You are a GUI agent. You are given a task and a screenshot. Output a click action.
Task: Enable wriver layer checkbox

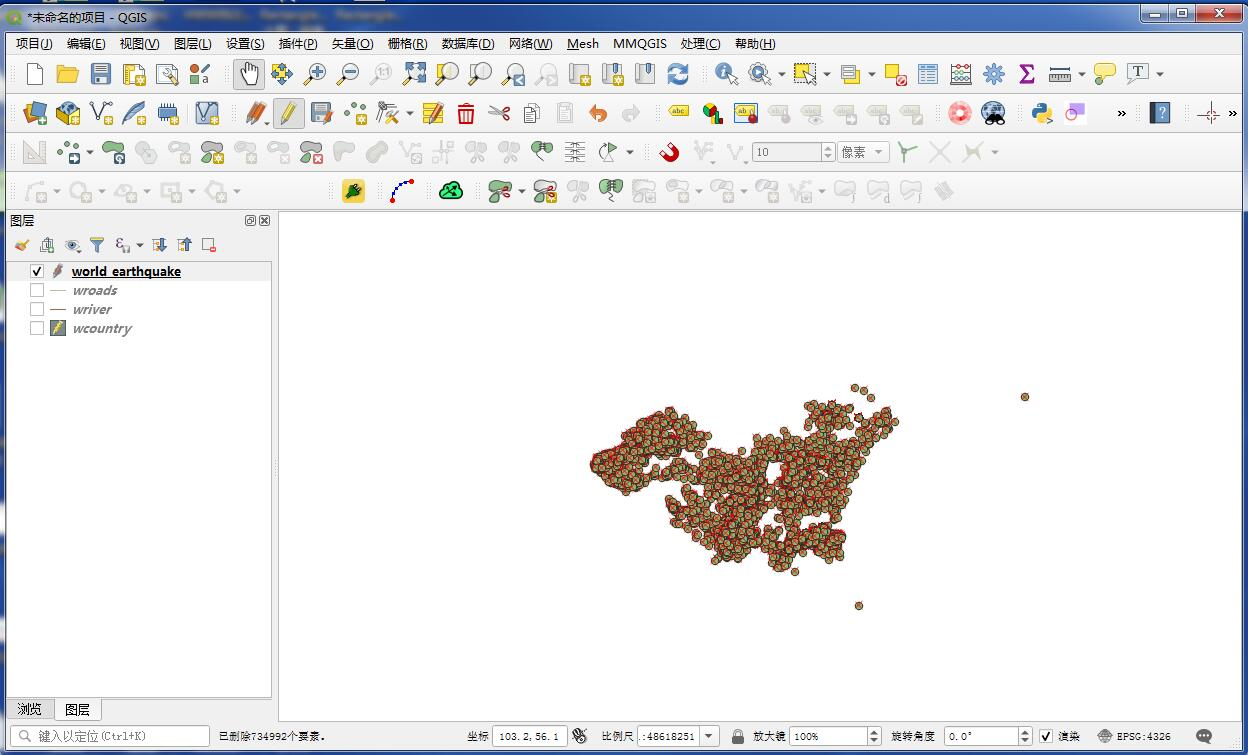coord(37,309)
